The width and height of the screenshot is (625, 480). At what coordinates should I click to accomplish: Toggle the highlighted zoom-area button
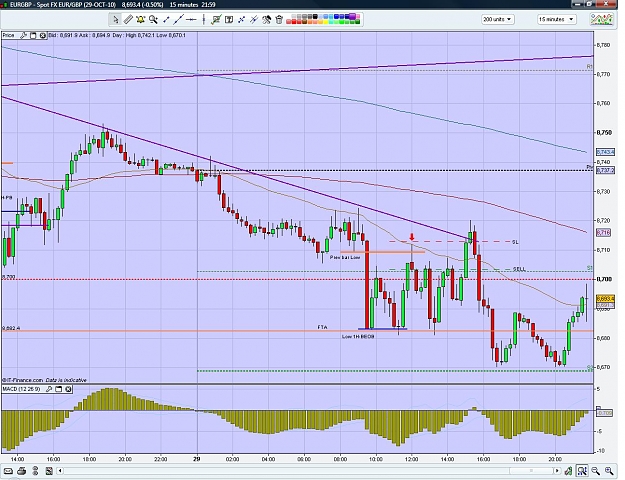click(582, 471)
